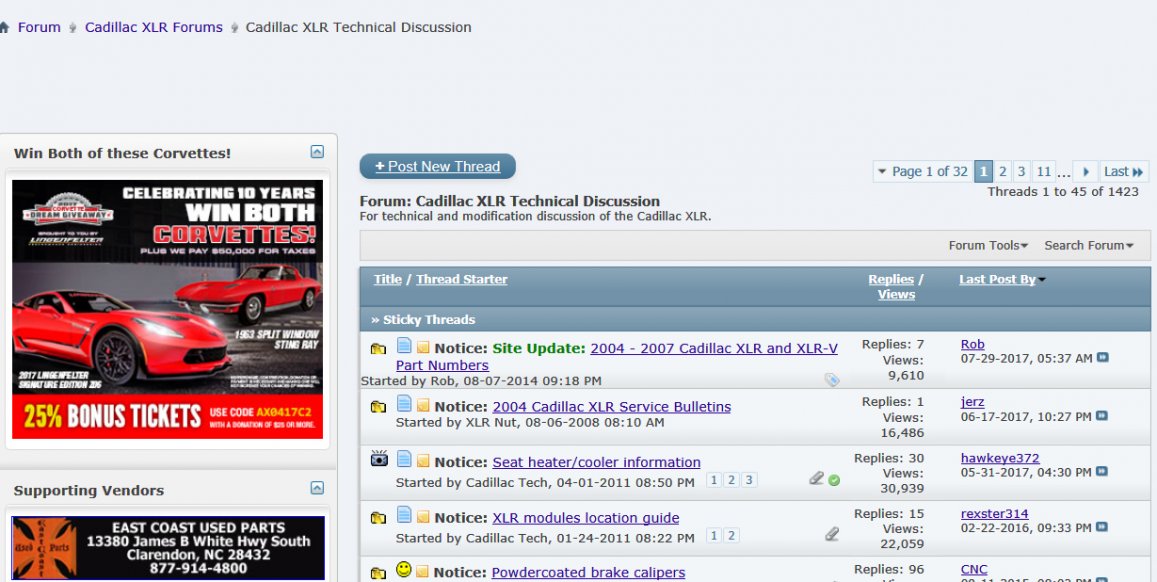Jump to page 11 of threads
This screenshot has width=1157, height=582.
pyautogui.click(x=1043, y=171)
